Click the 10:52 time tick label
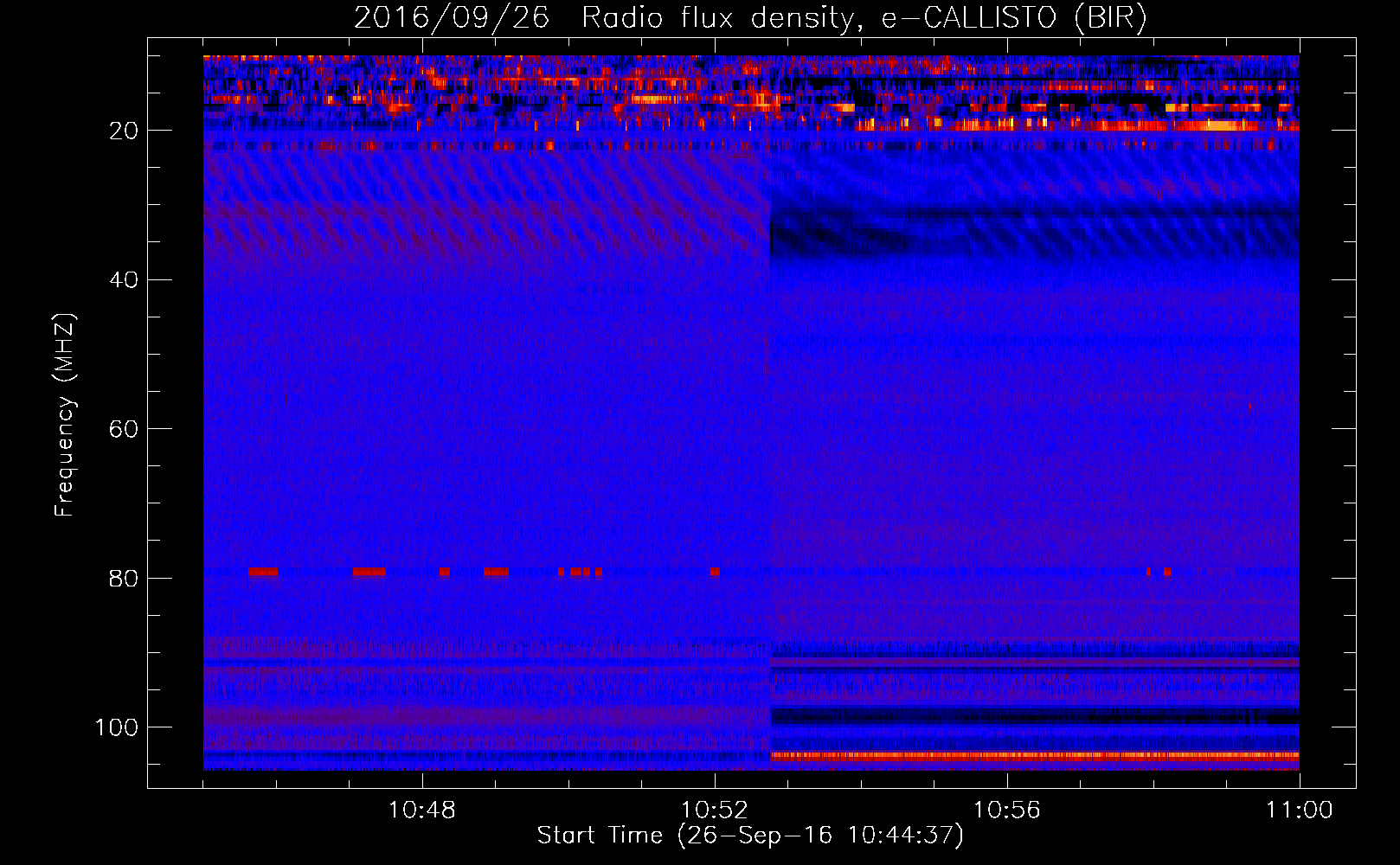The image size is (1400, 865). pos(715,811)
